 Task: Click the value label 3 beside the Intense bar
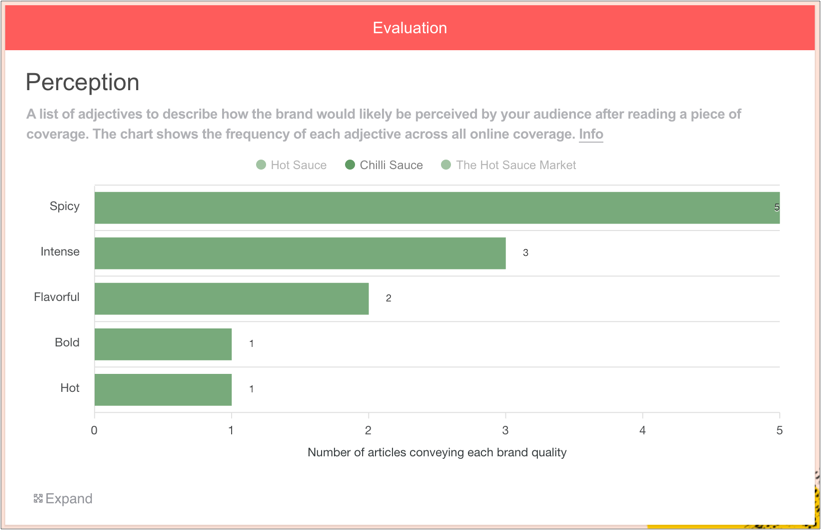tap(525, 253)
